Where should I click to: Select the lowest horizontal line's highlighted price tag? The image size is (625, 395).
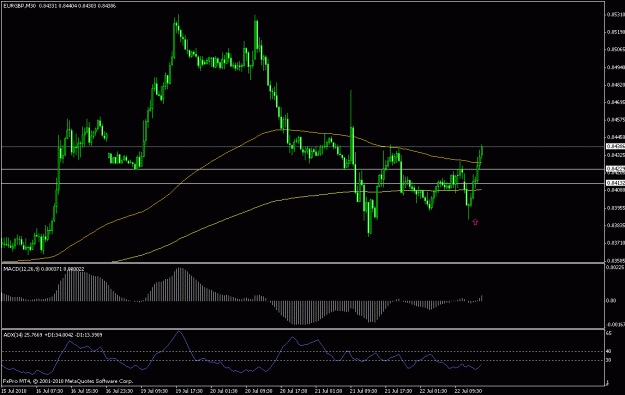click(x=615, y=183)
